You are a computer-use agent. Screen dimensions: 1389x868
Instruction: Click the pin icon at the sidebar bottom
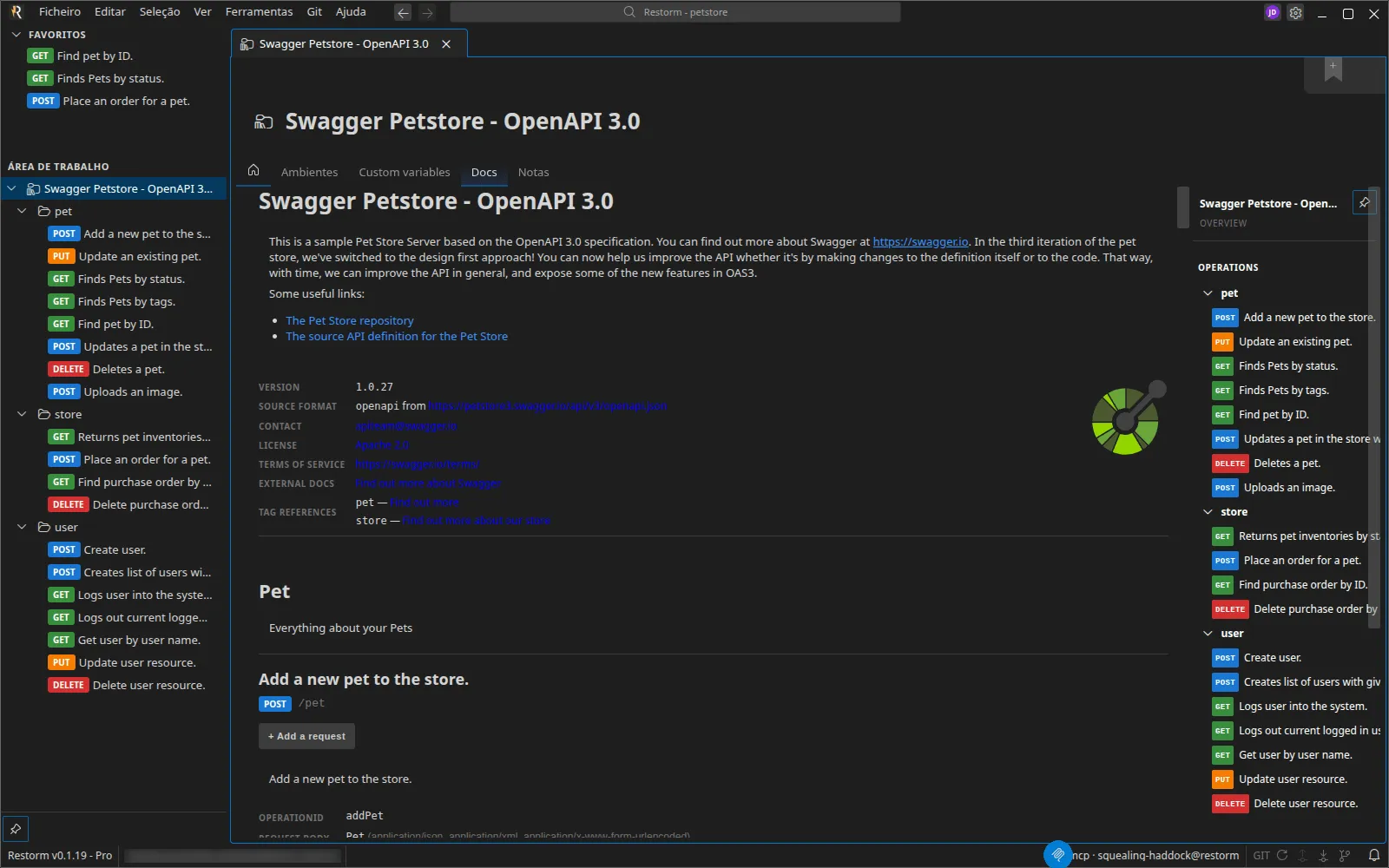click(x=16, y=828)
